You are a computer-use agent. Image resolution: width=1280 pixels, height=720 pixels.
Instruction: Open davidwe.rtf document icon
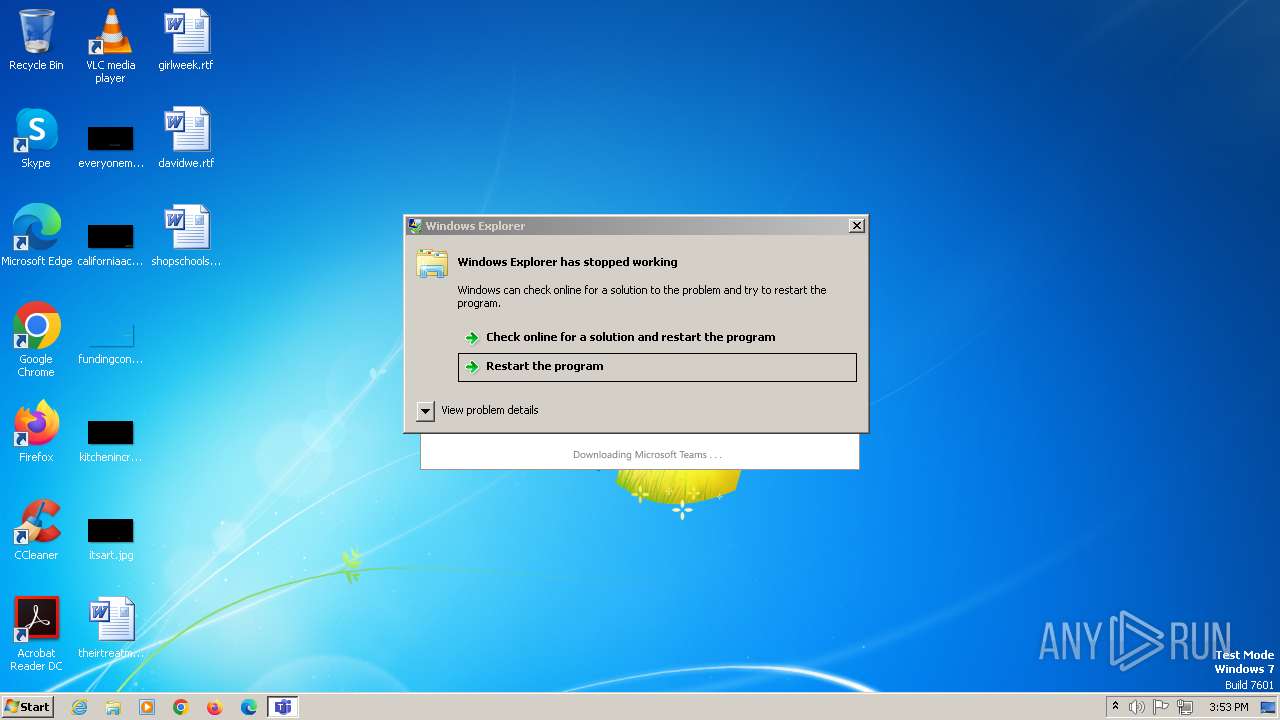[186, 138]
